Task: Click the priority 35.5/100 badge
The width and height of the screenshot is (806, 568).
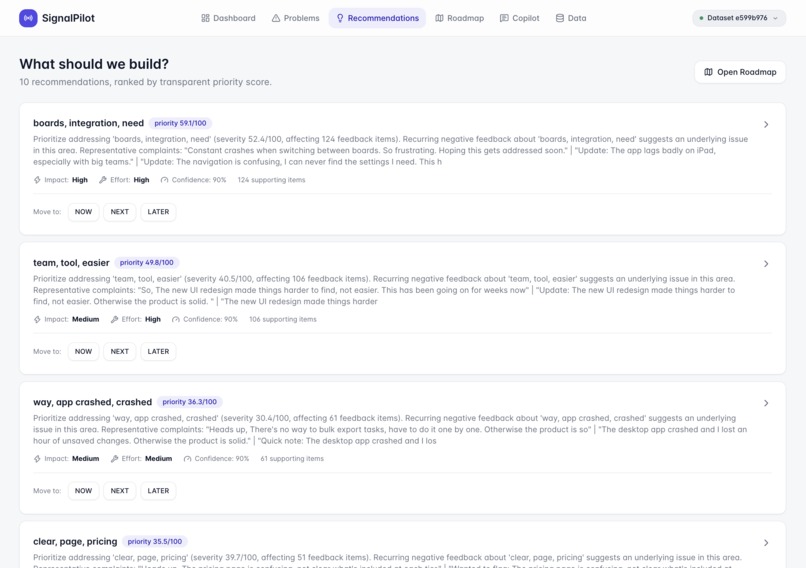Action: (155, 542)
